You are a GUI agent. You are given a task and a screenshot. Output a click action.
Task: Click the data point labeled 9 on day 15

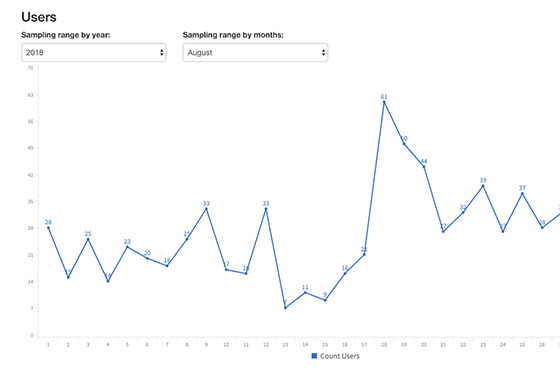tap(325, 300)
